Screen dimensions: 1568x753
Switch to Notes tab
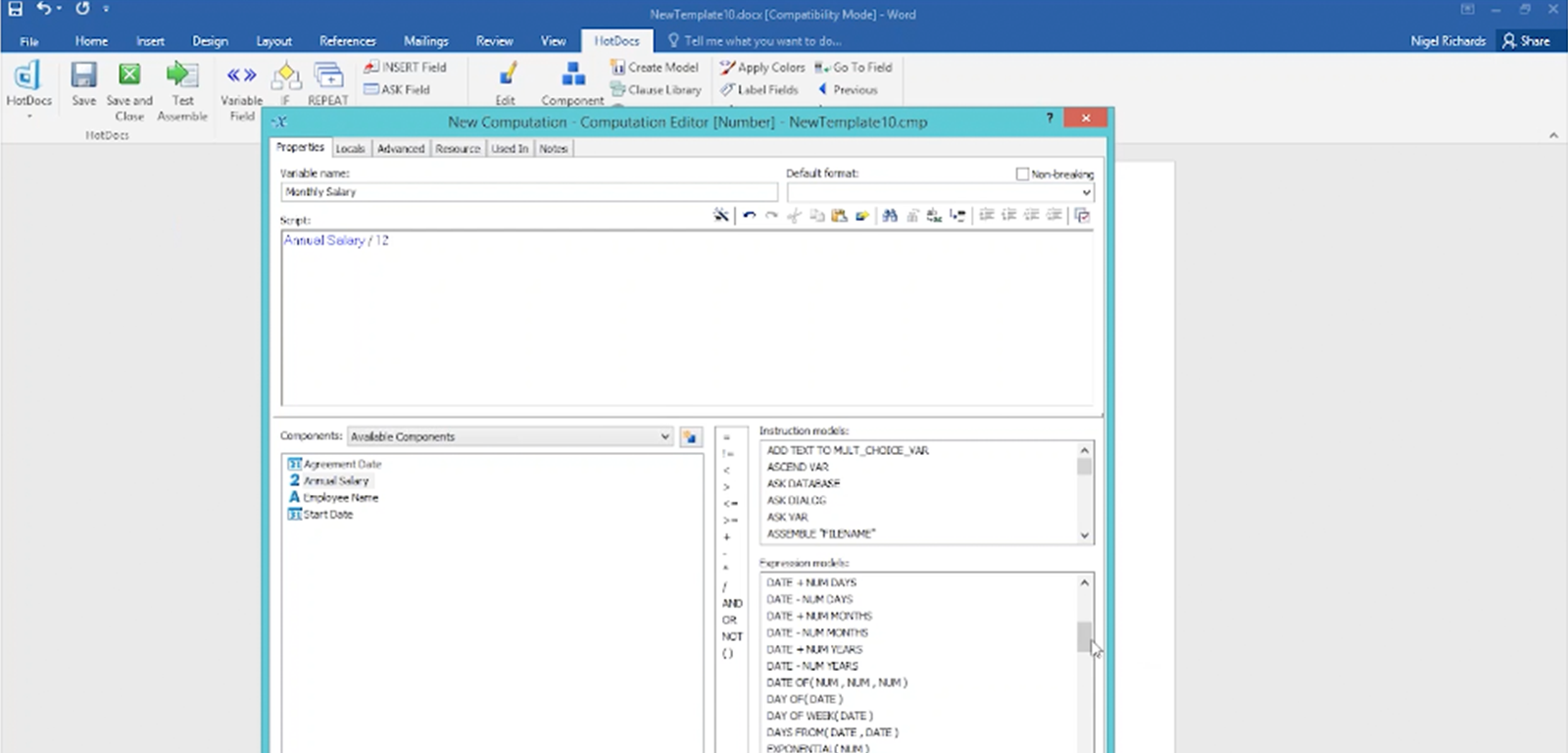554,149
